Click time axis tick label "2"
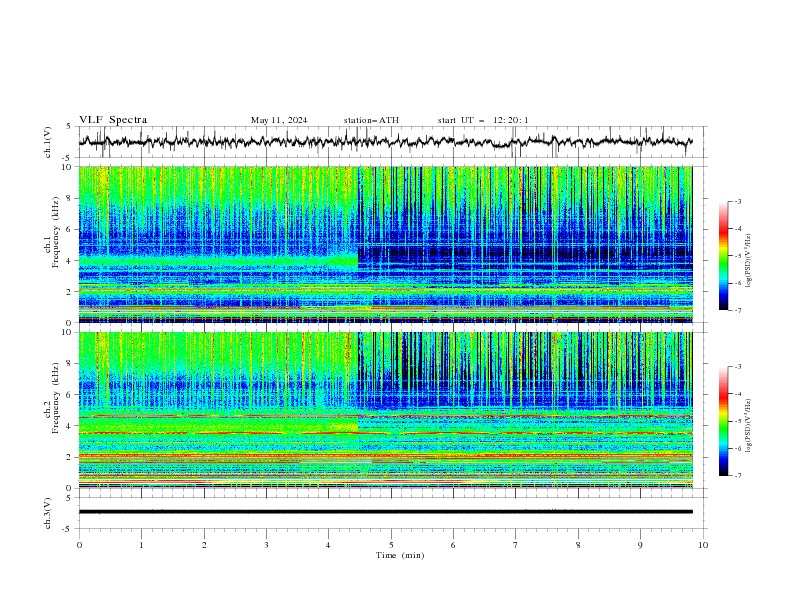Viewport: 792px width, 612px height. [x=204, y=545]
